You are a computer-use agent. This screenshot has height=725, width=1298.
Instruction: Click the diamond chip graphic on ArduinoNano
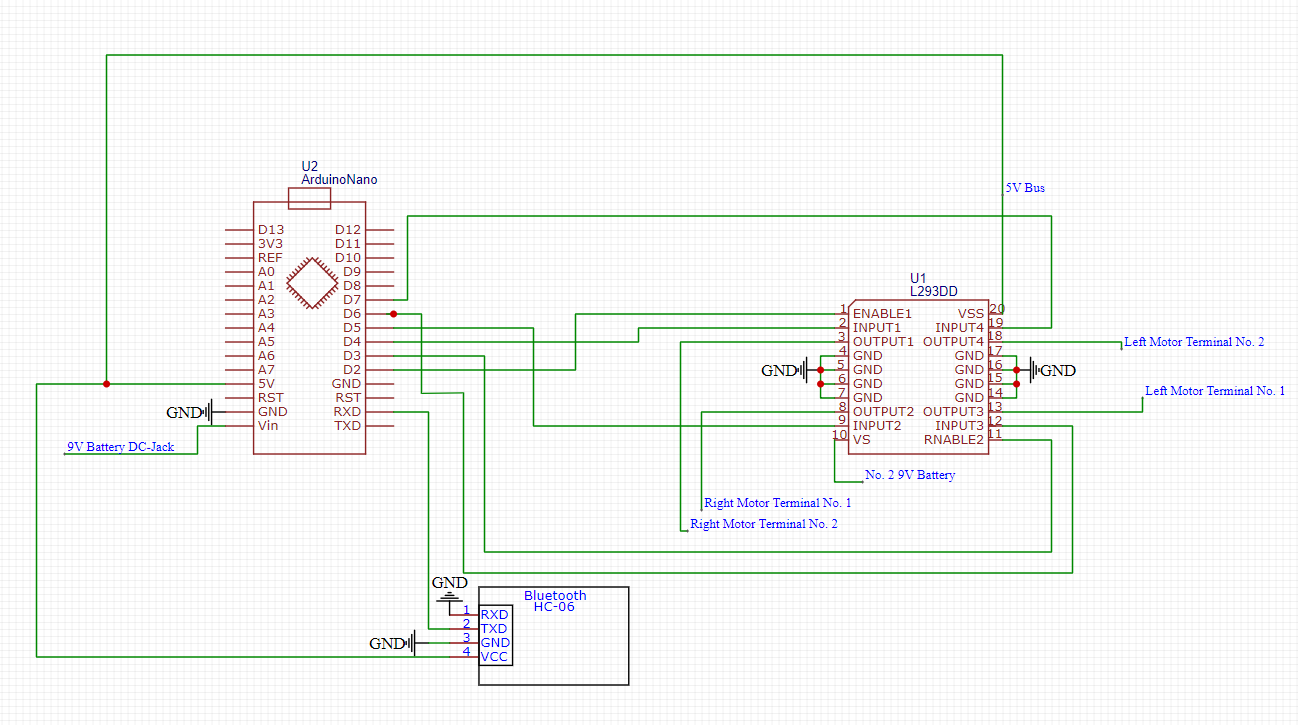click(311, 283)
